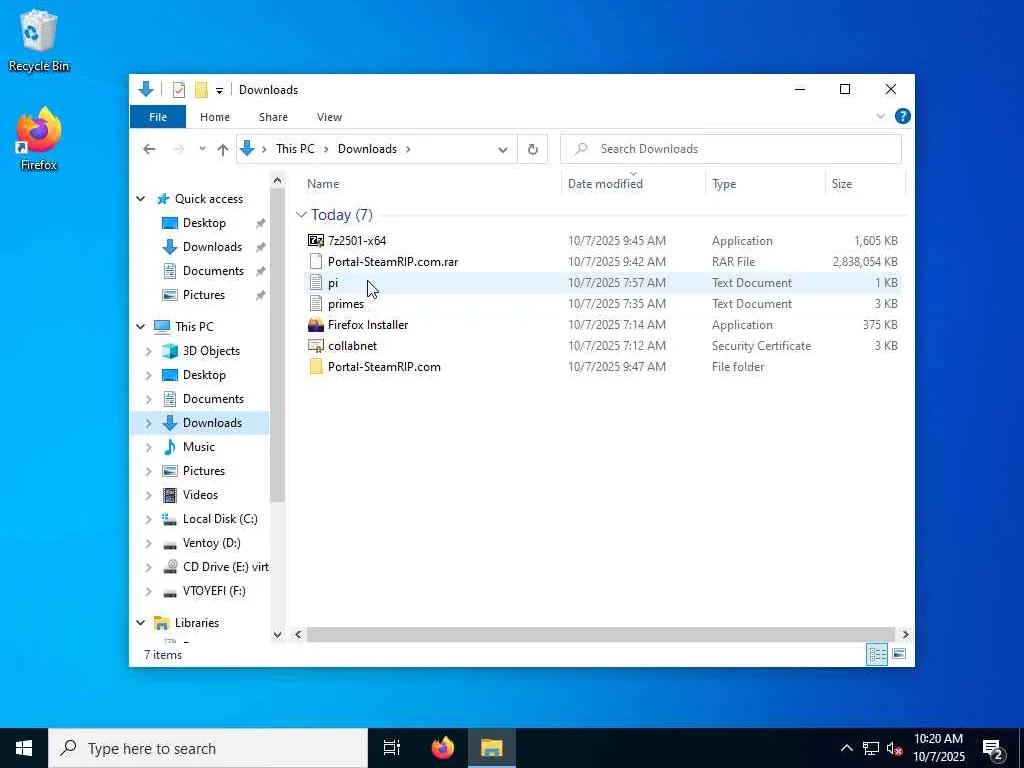
Task: Open the File ribbon tab
Action: pos(158,117)
